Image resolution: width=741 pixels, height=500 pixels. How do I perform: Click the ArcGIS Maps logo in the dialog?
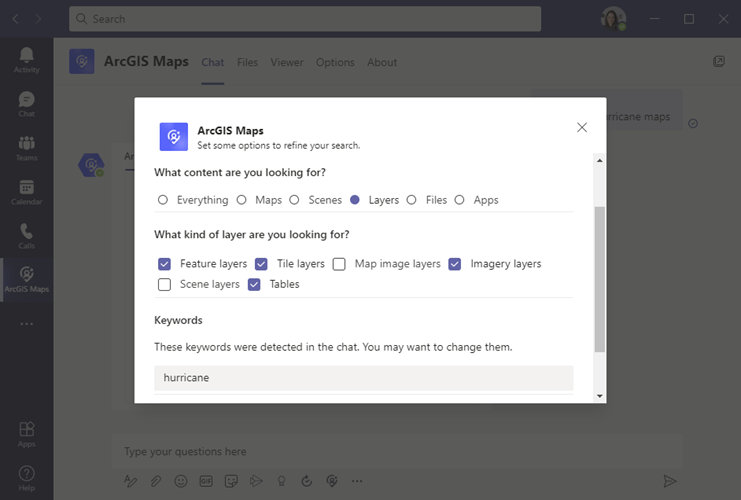(173, 137)
